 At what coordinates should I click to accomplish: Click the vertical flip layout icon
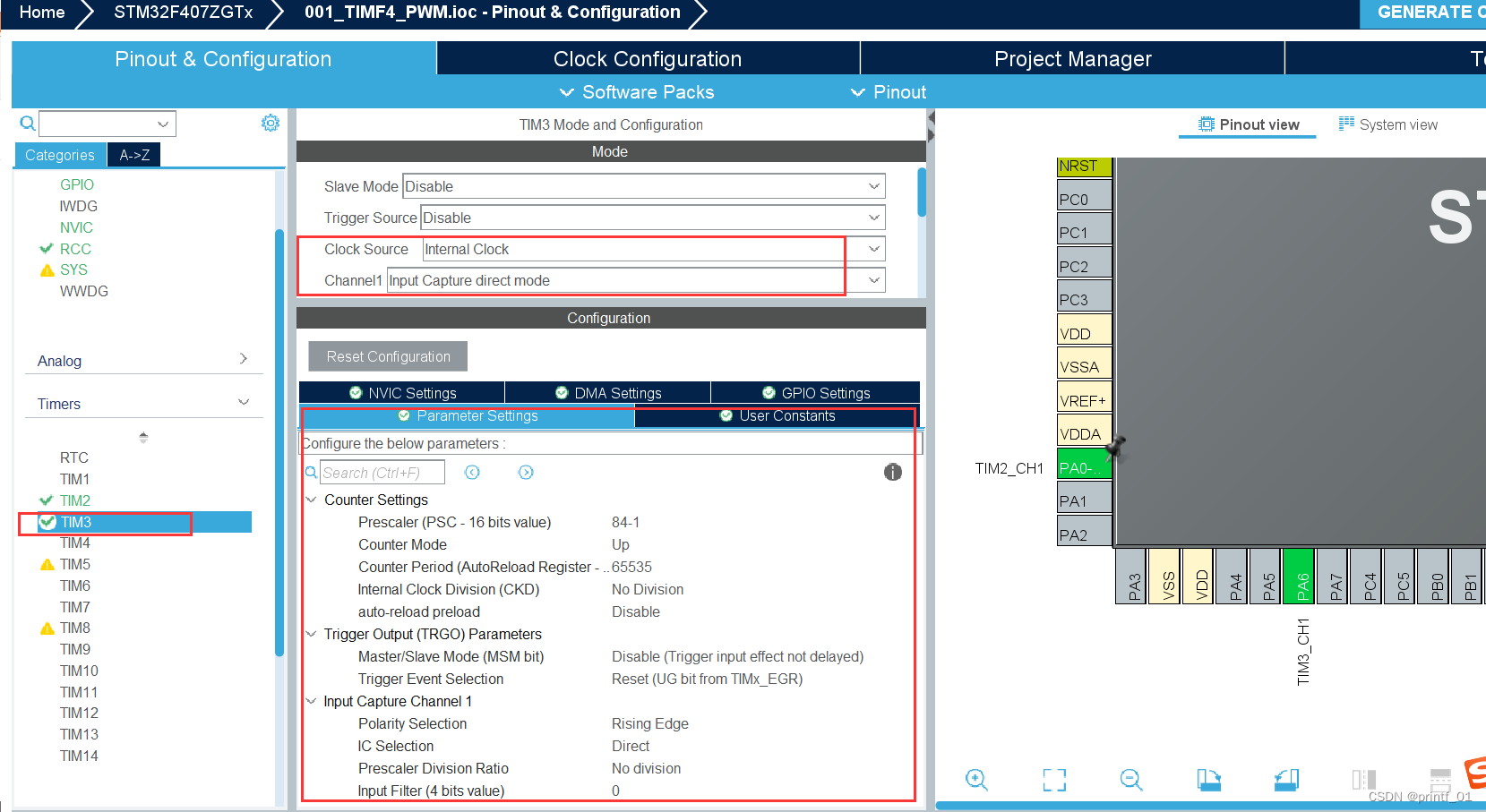point(1363,780)
